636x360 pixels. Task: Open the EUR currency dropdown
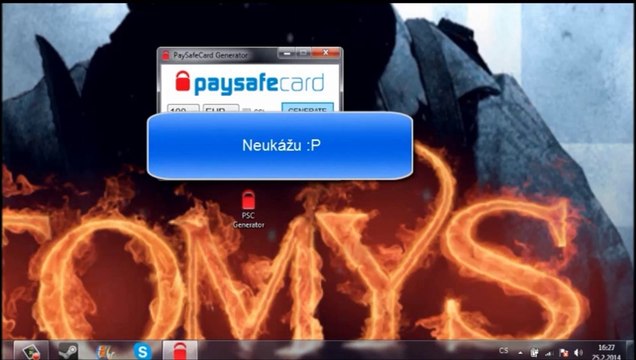point(221,108)
